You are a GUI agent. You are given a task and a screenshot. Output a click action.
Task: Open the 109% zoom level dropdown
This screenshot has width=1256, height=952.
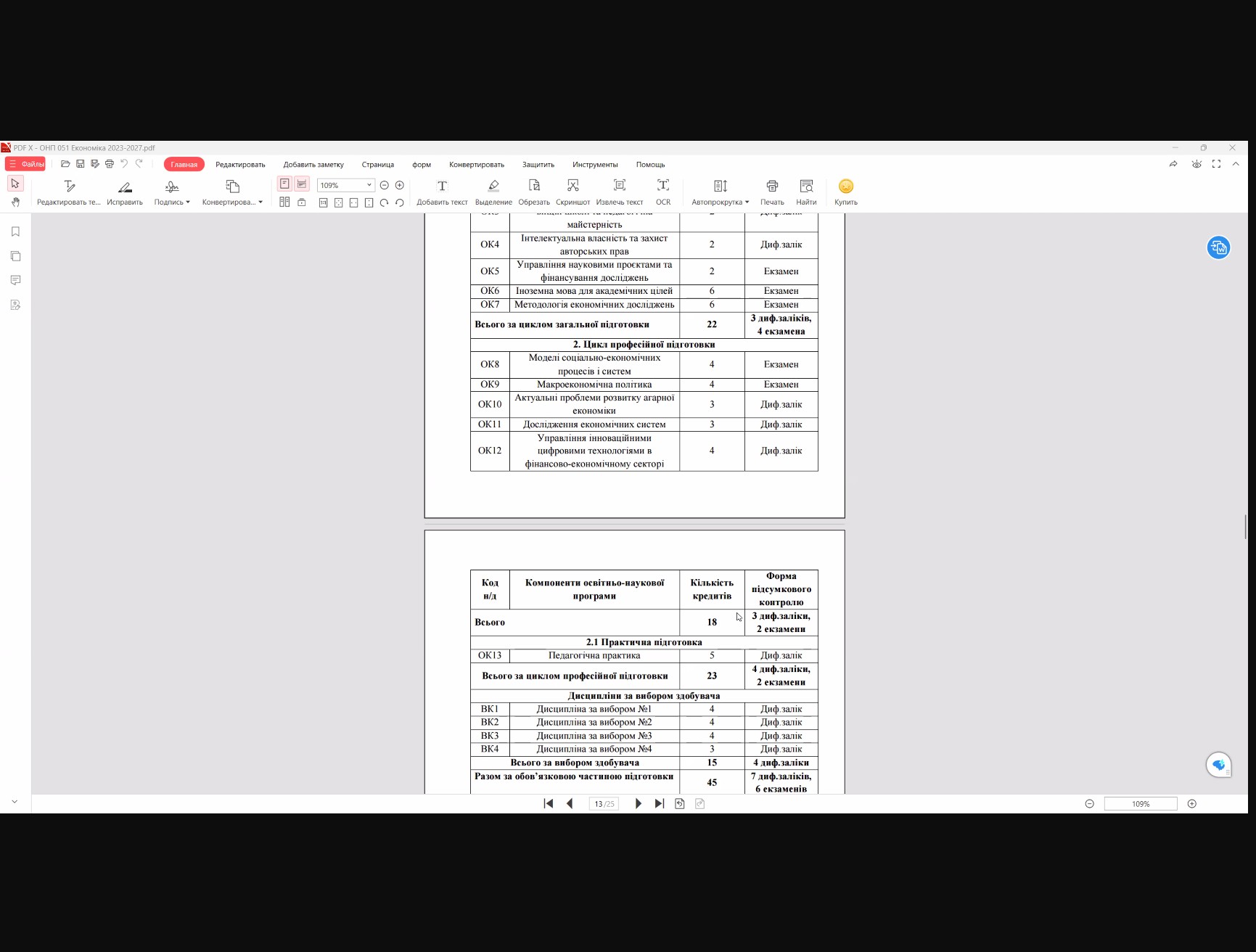369,185
